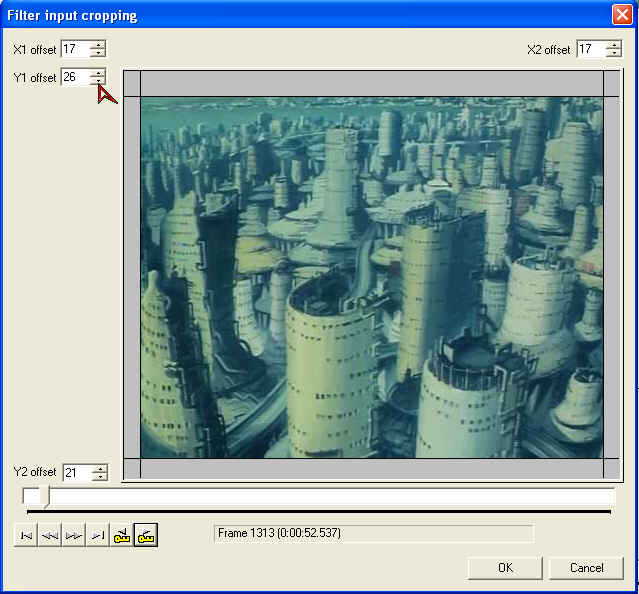Screen dimensions: 639x594
Task: Go to next keyframe (highlighted key icon)
Action: tap(146, 535)
